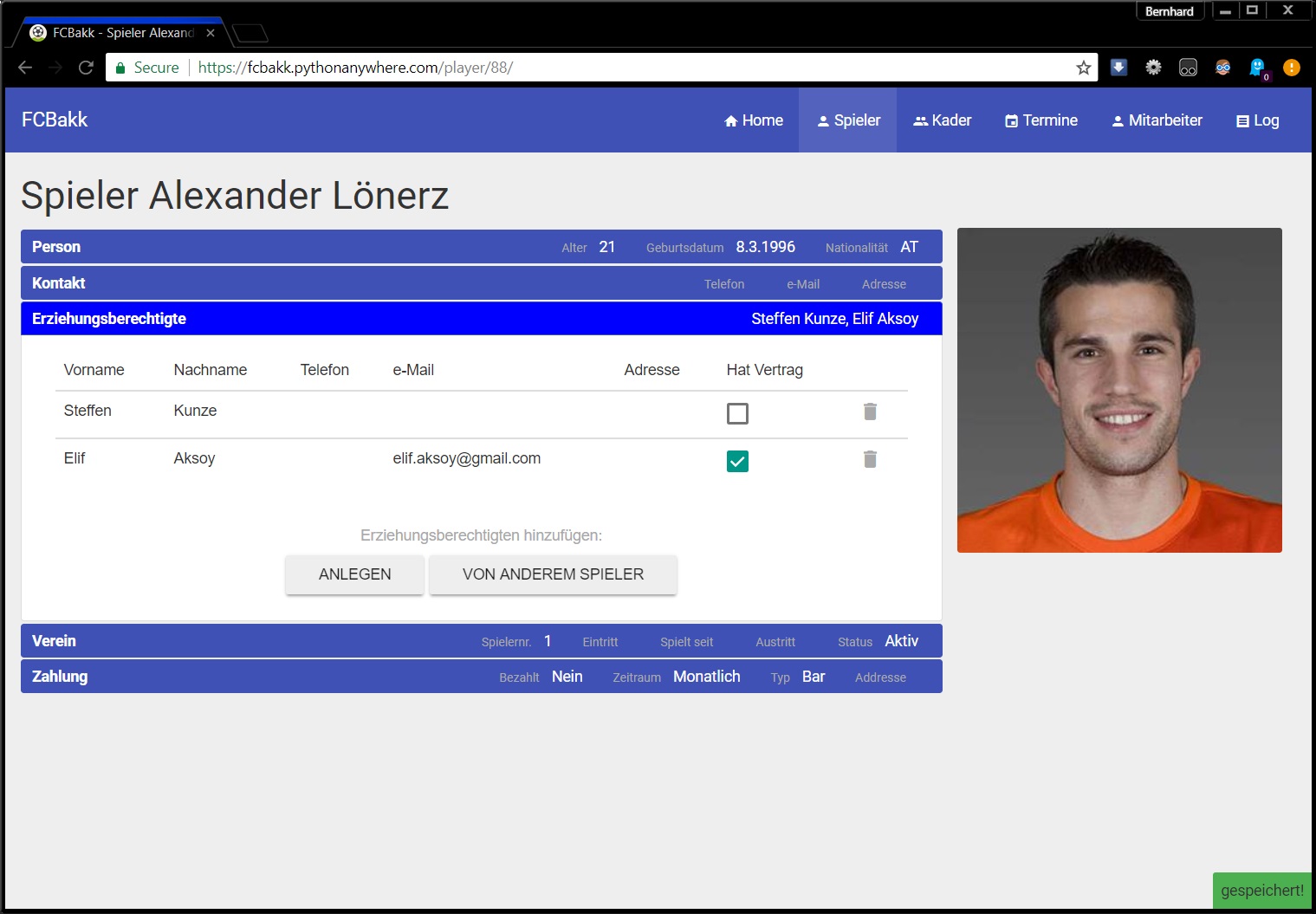The image size is (1316, 914).
Task: Reload the page using refresh icon
Action: tap(86, 68)
